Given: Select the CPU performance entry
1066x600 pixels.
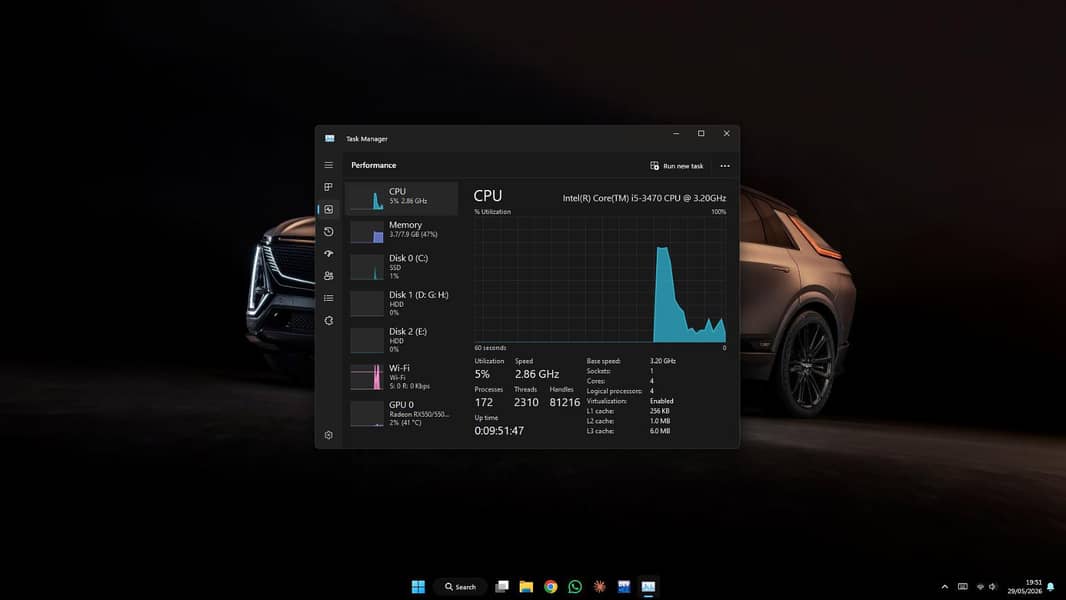Looking at the screenshot, I should [x=402, y=198].
